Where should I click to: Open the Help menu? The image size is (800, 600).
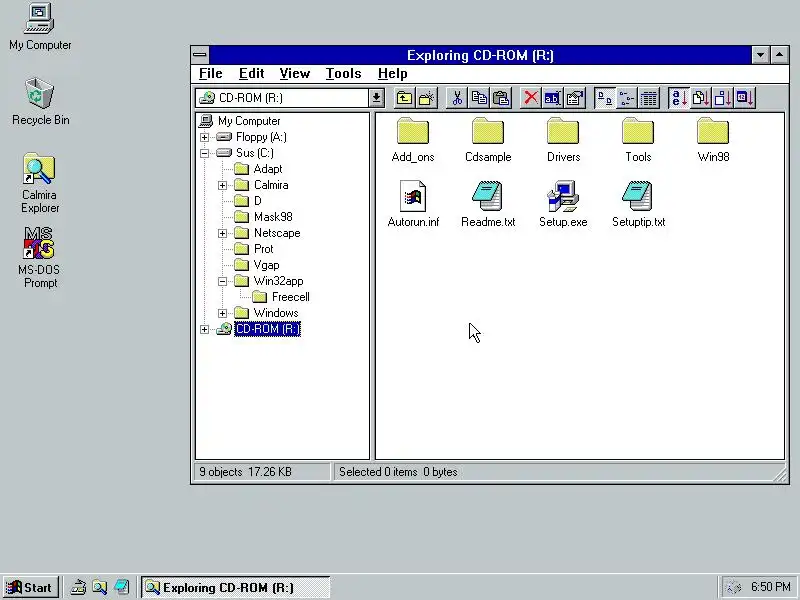pos(392,73)
